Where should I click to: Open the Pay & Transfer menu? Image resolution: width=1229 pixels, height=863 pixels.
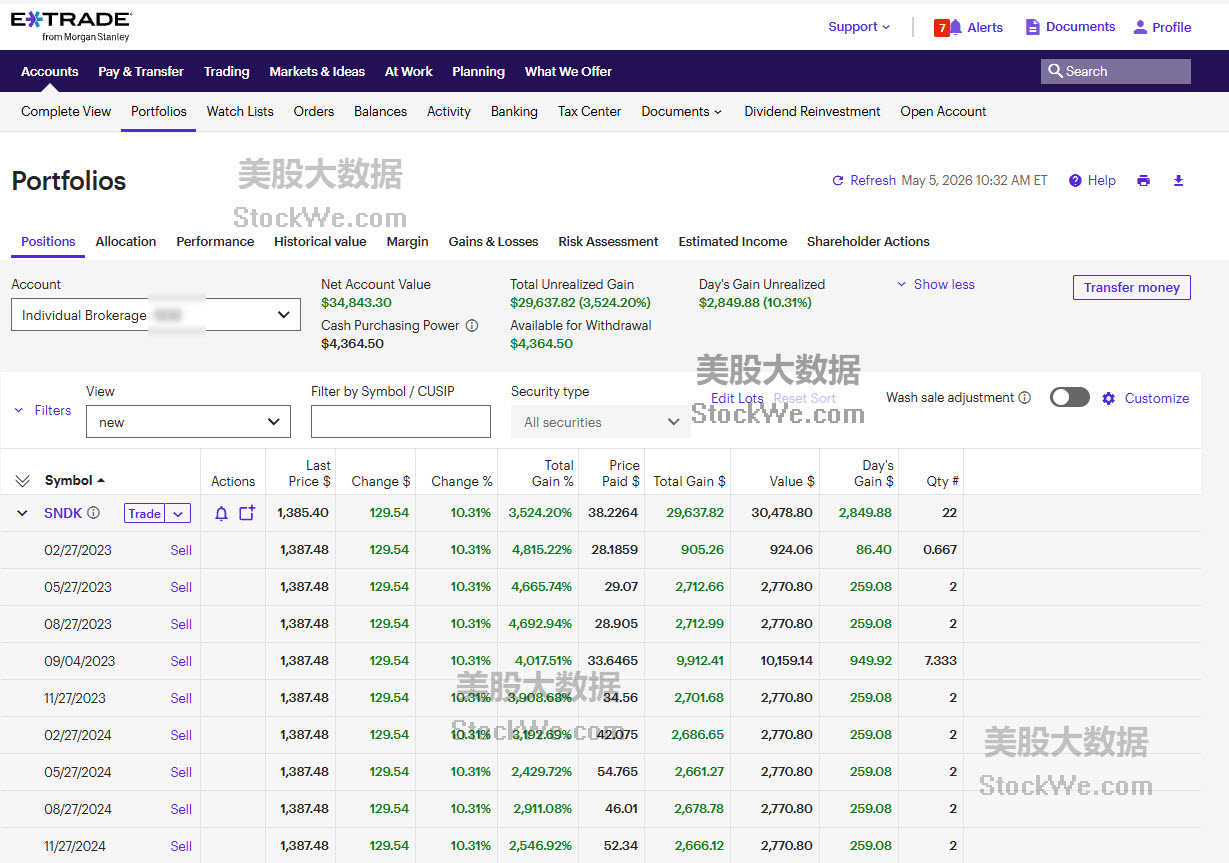coord(141,72)
